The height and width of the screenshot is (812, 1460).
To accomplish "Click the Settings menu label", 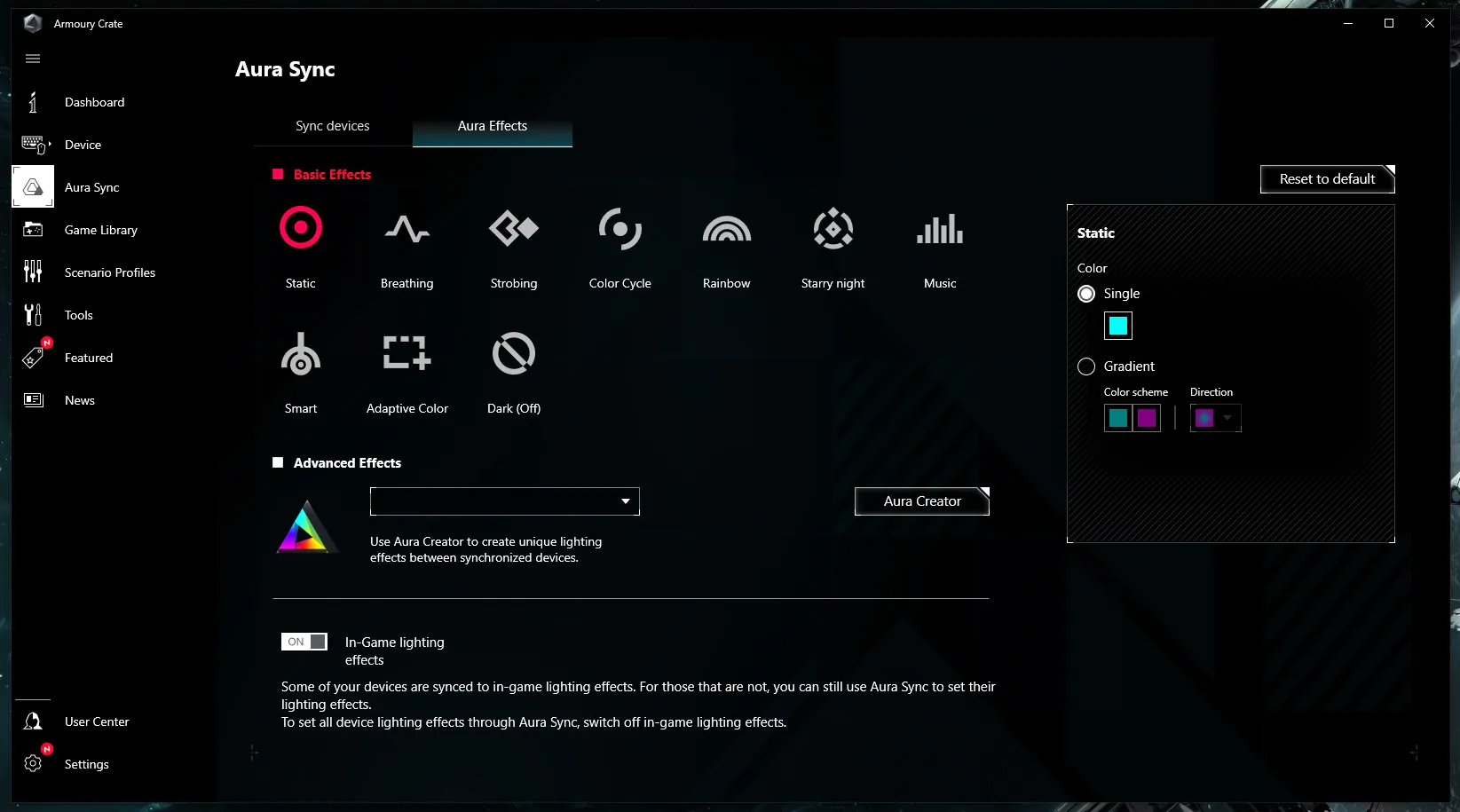I will pos(87,764).
